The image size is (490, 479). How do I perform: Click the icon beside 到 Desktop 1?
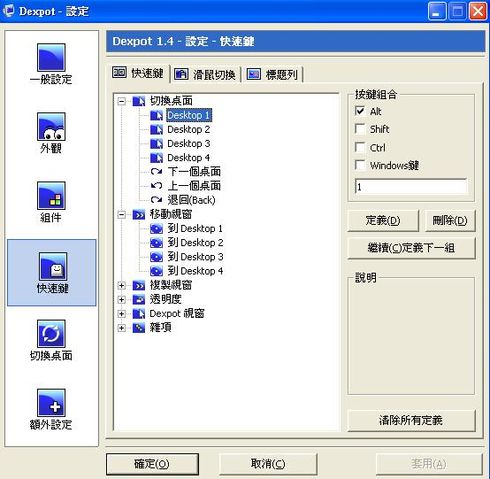pos(156,229)
